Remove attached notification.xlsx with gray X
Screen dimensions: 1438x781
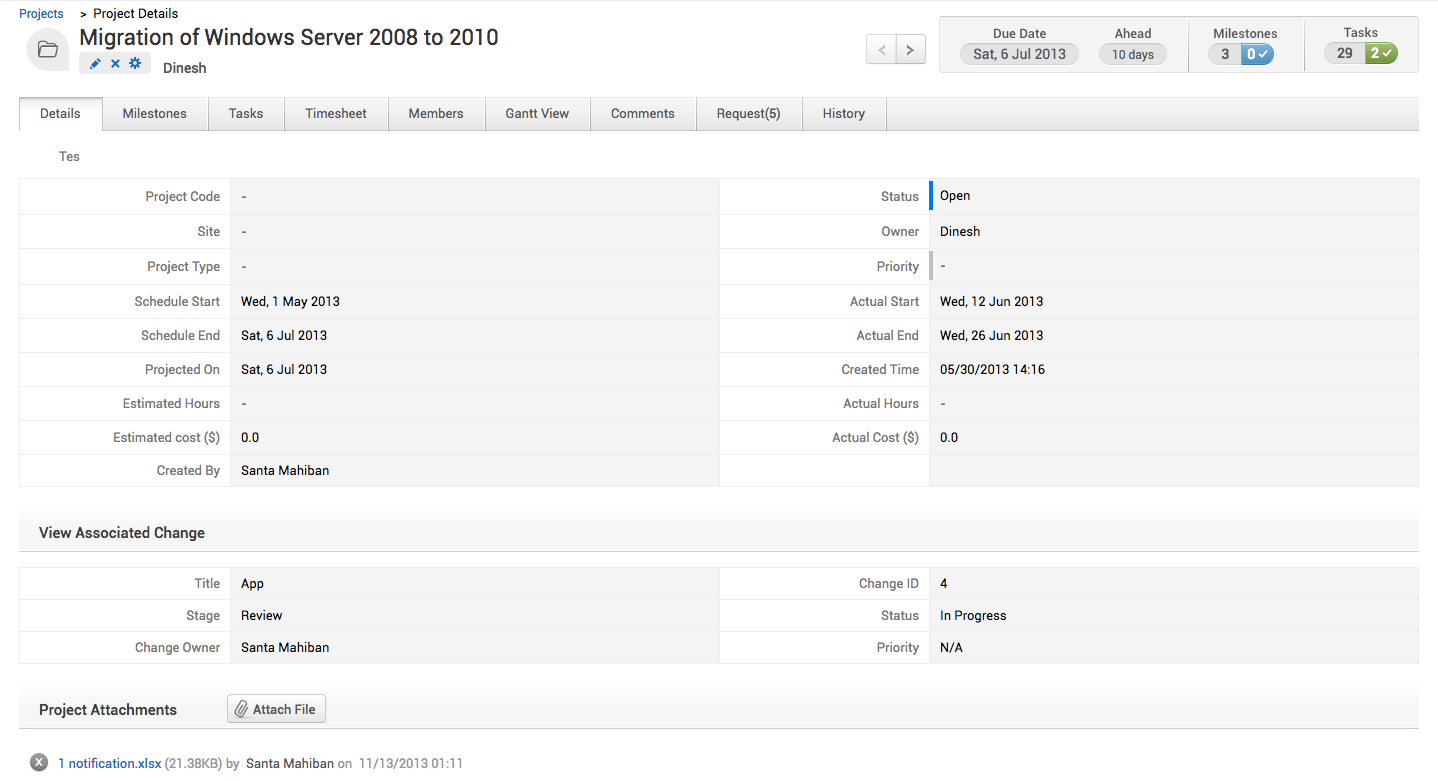click(38, 762)
